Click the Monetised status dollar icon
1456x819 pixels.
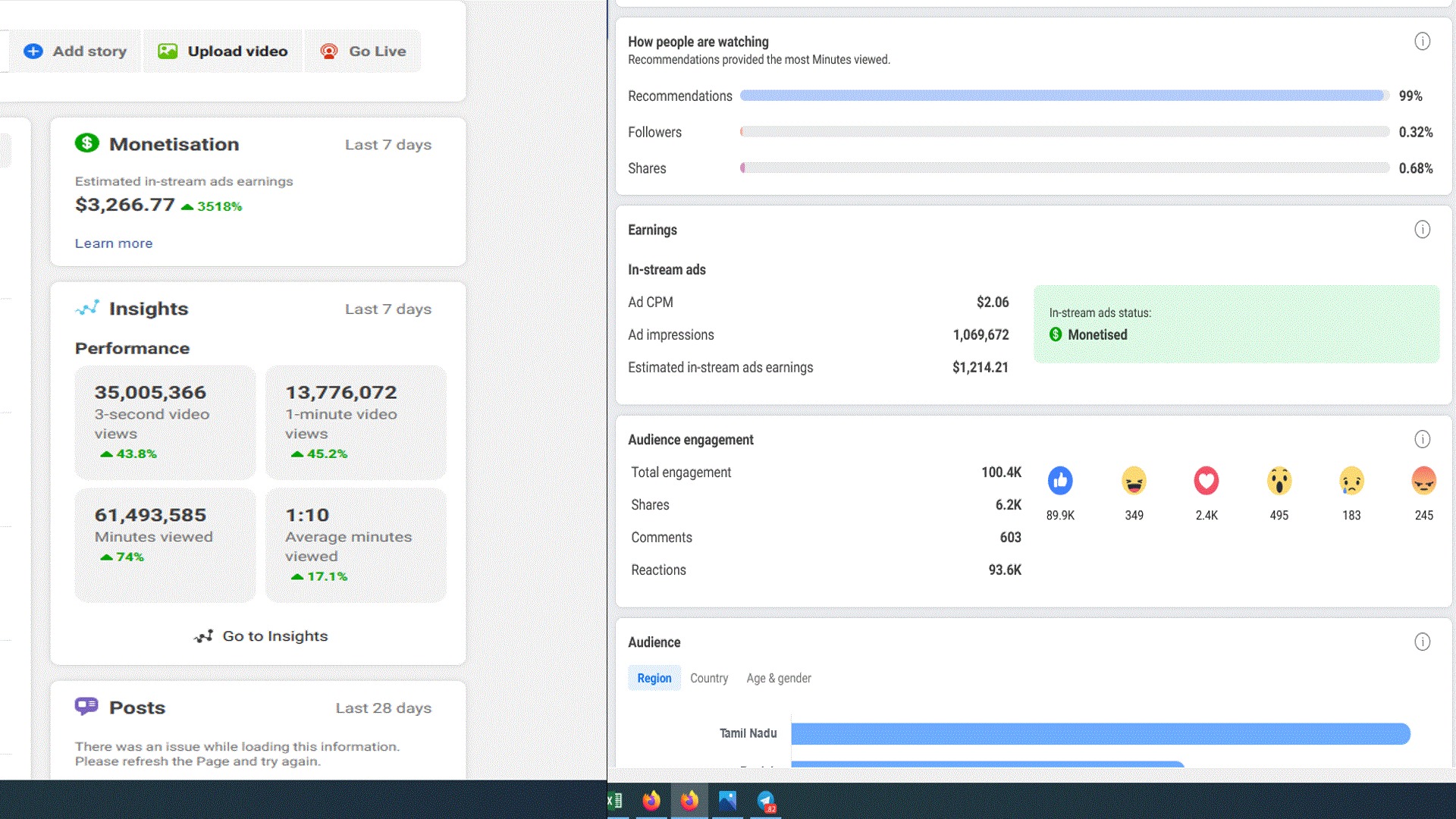[x=1056, y=334]
